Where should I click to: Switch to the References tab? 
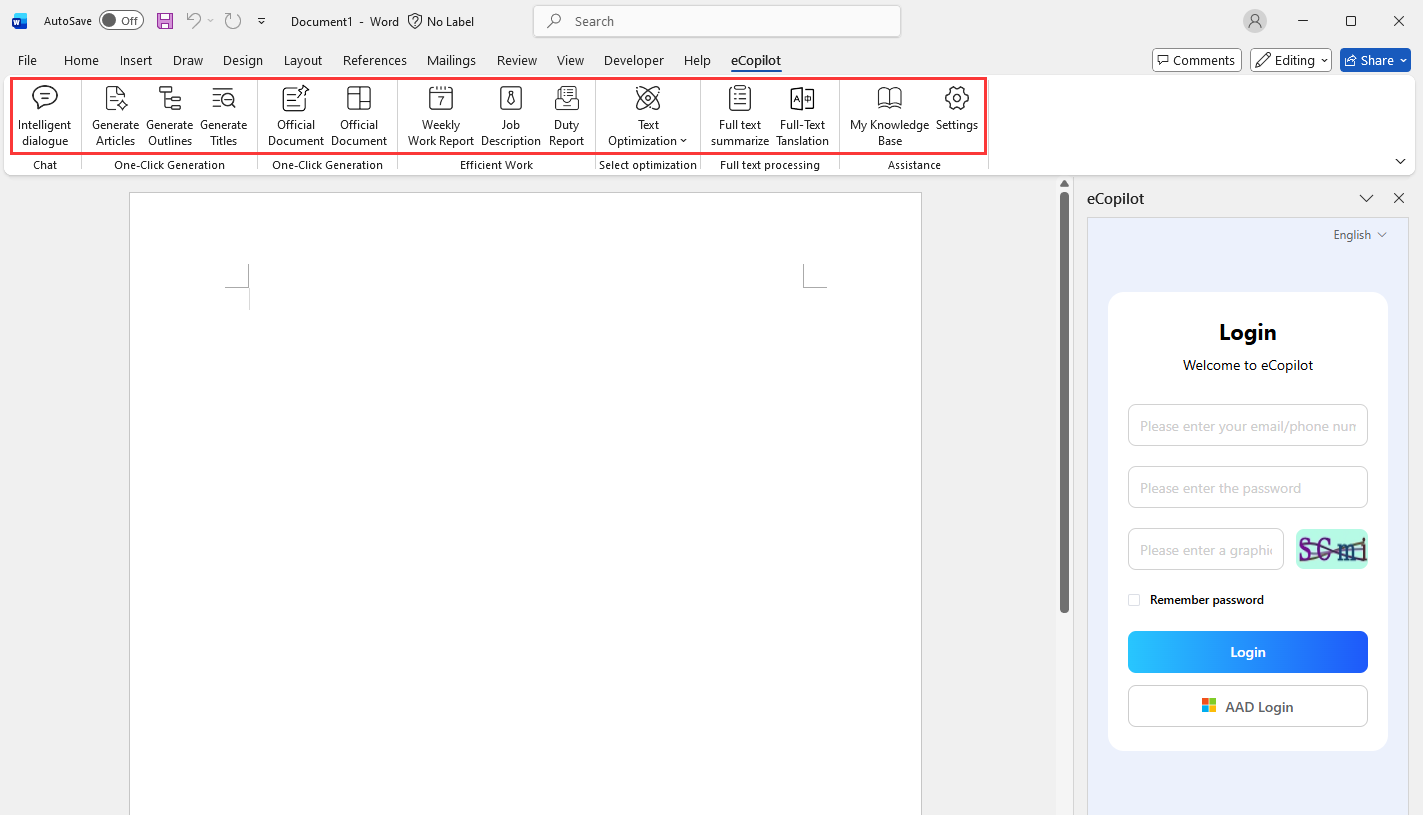click(374, 60)
